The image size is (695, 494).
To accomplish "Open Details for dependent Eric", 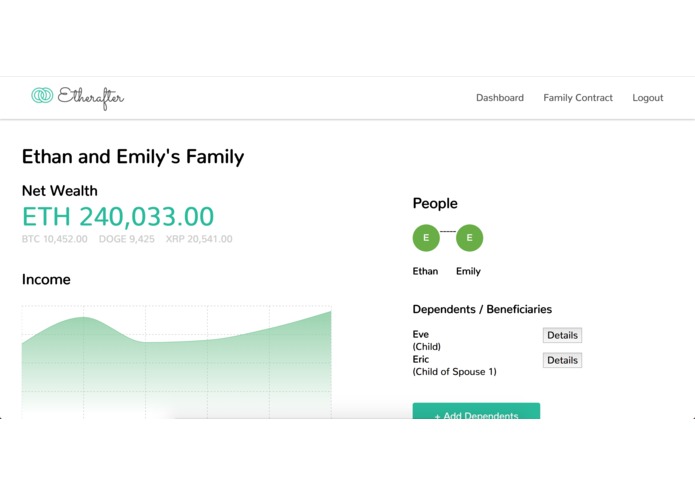I will point(562,360).
